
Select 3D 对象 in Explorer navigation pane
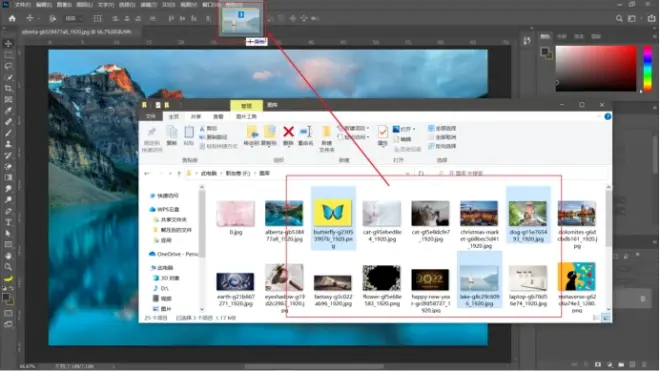tap(167, 278)
